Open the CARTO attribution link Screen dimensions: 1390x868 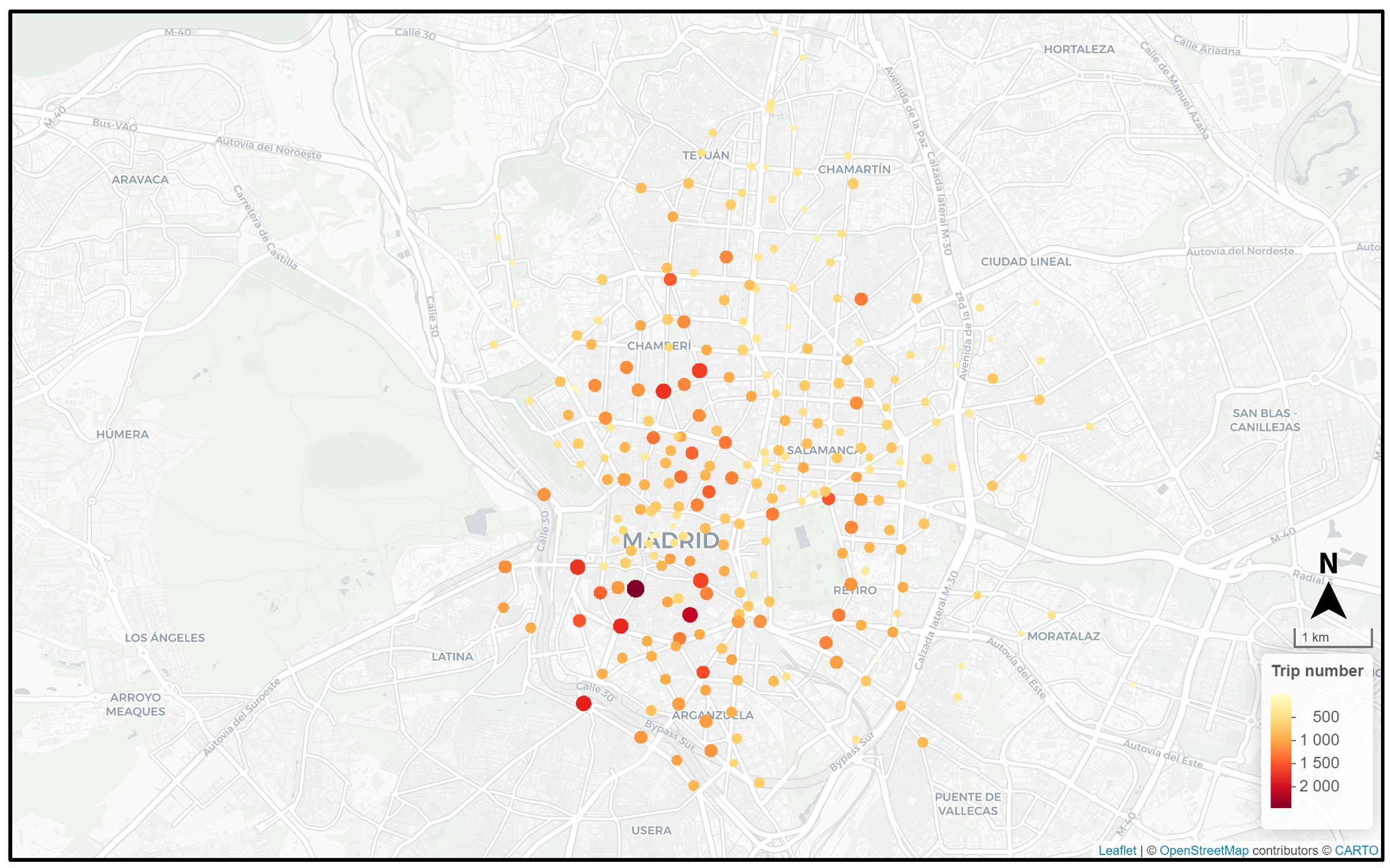(1356, 851)
